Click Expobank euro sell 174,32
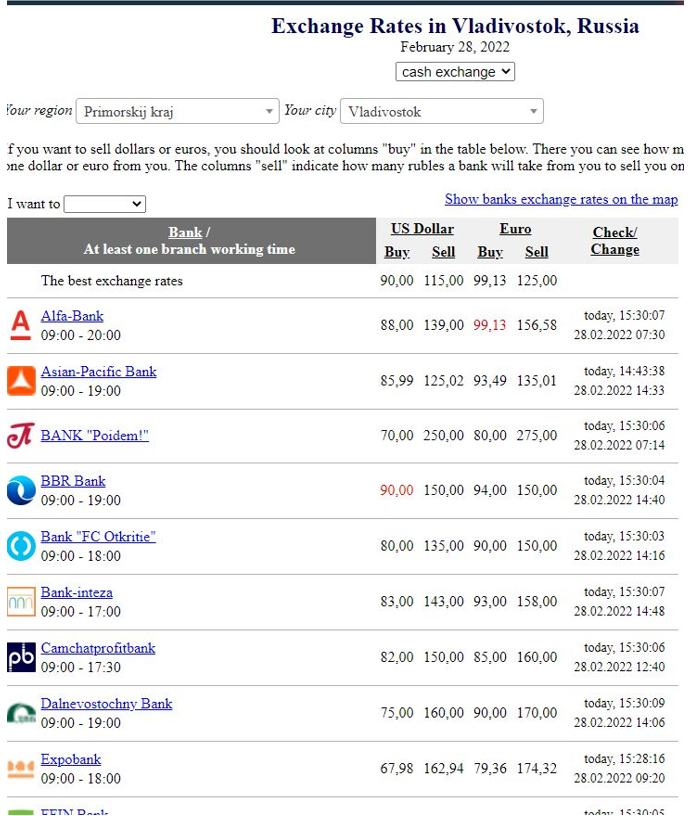The width and height of the screenshot is (693, 816). click(x=537, y=769)
